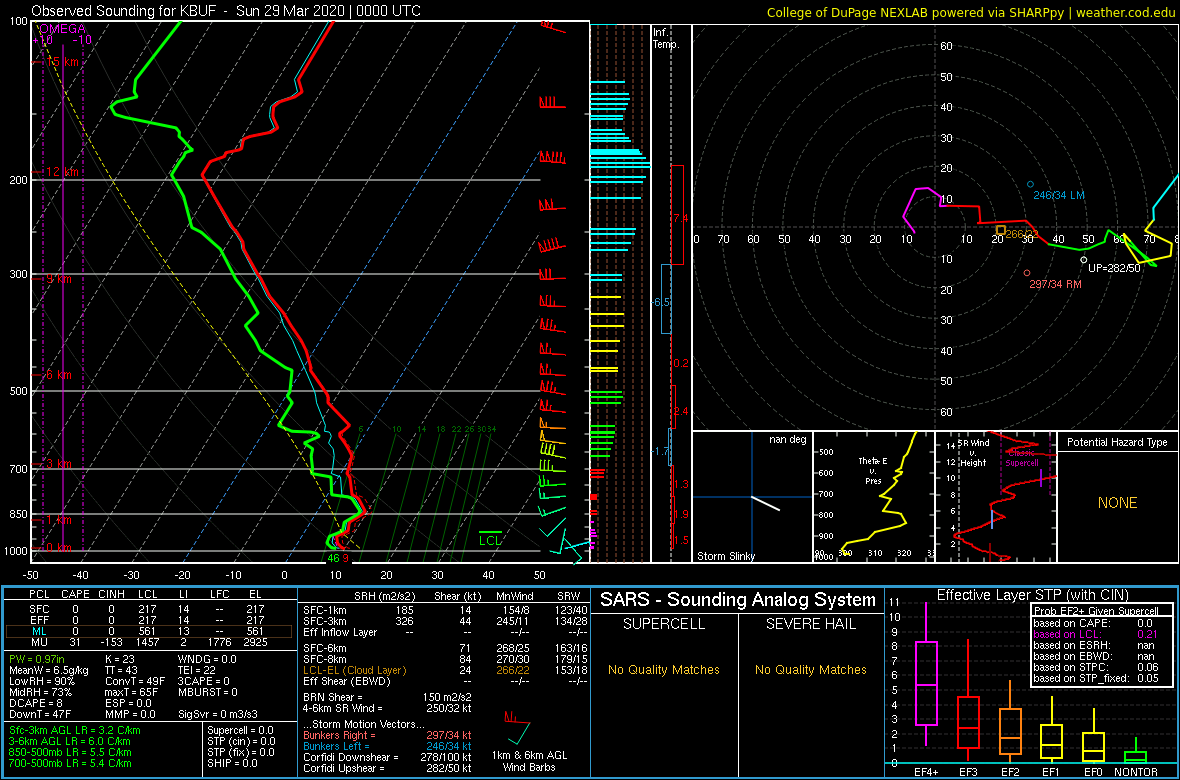Screen dimensions: 1180x780
Task: Click the 'maxT = 65F' value
Action: point(132,693)
